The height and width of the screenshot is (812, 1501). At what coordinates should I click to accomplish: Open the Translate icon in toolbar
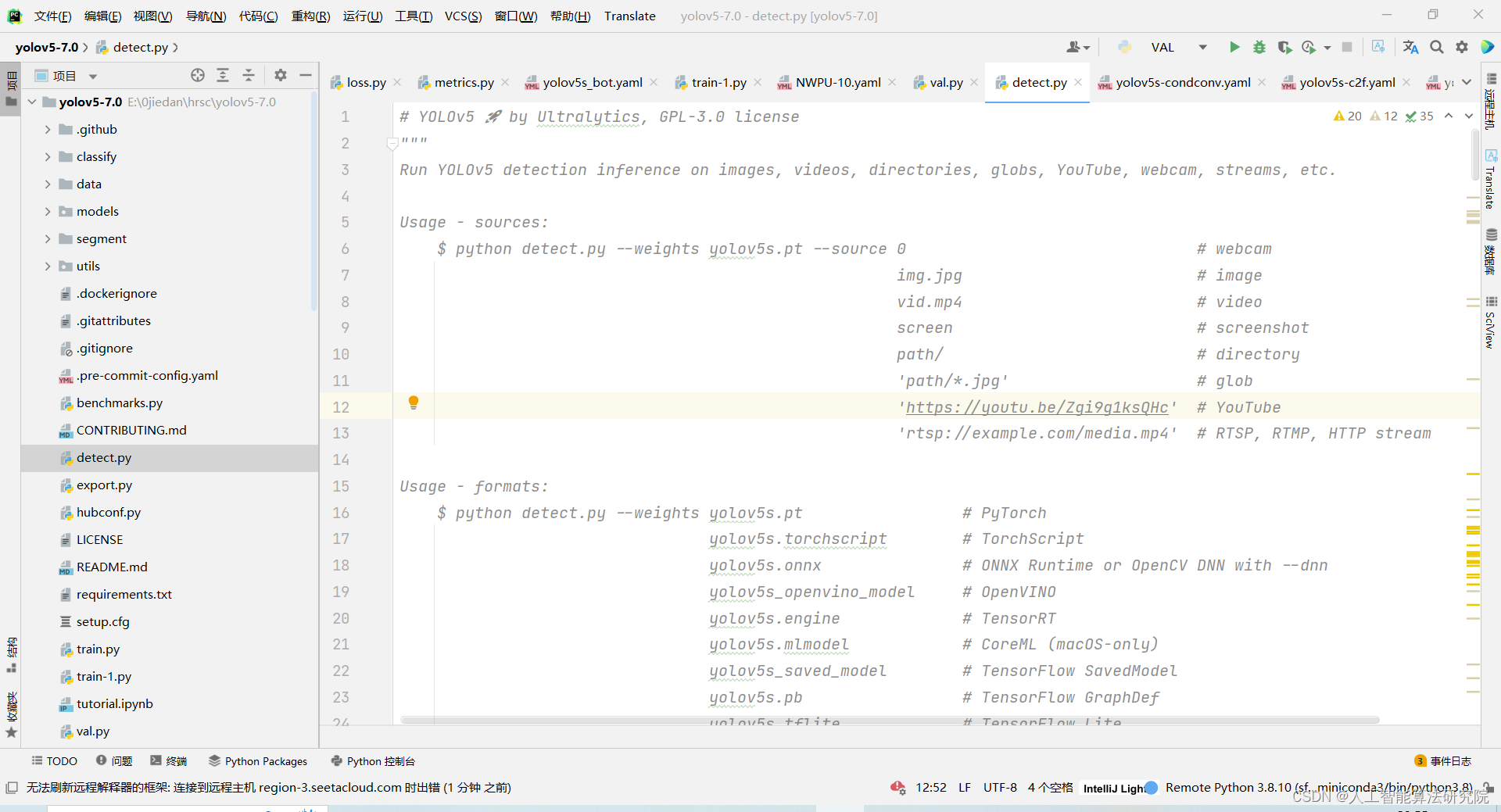point(1410,47)
